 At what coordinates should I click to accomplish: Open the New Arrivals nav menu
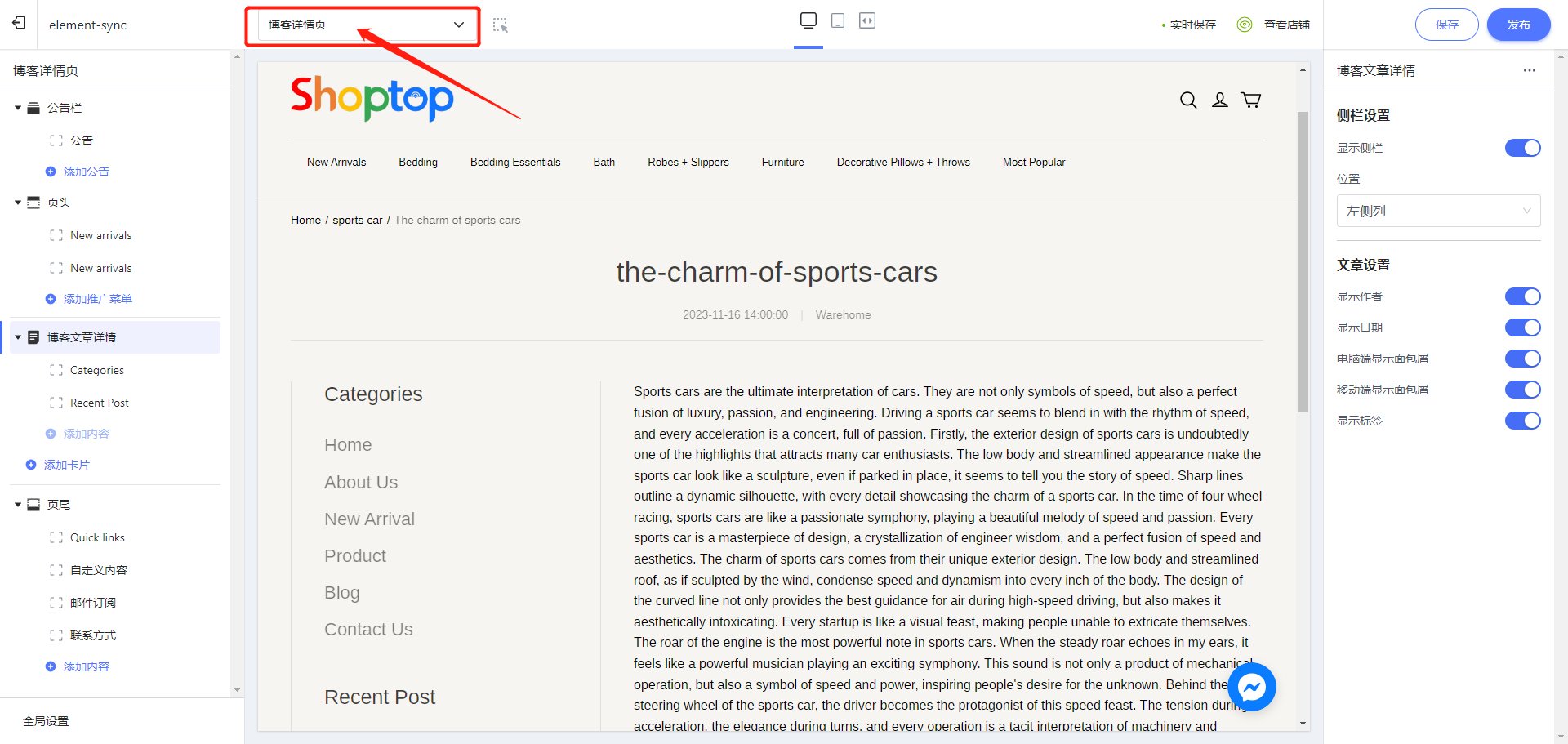pos(336,163)
